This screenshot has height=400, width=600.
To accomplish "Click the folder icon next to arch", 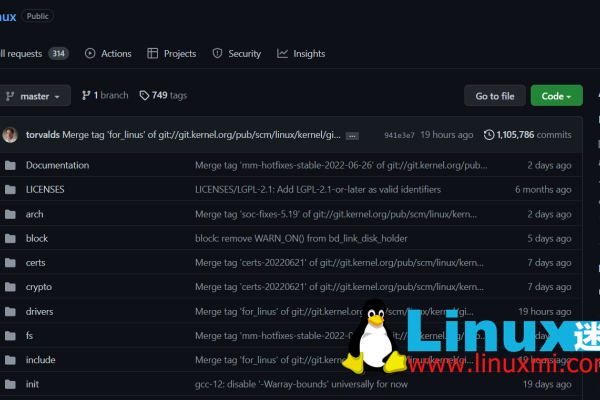I will click(x=10, y=214).
